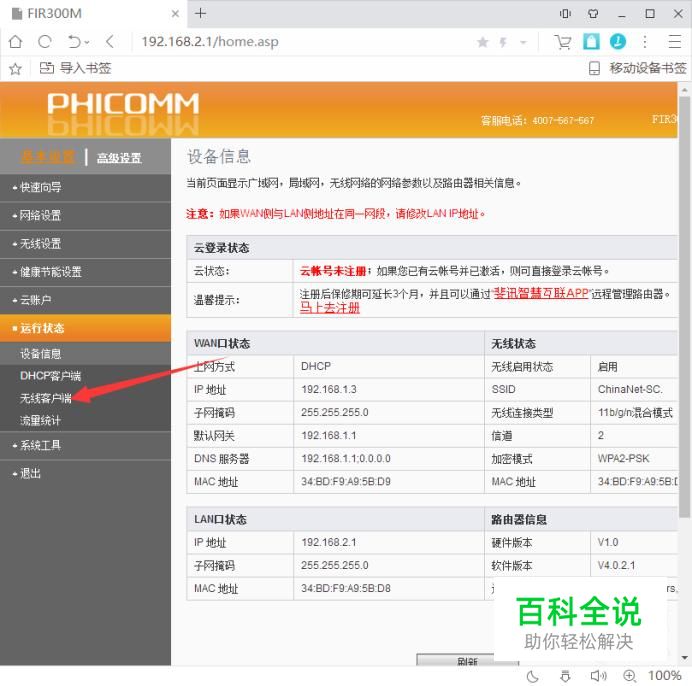Open the shopping cart icon
Screen dimensions: 692x686
click(563, 42)
